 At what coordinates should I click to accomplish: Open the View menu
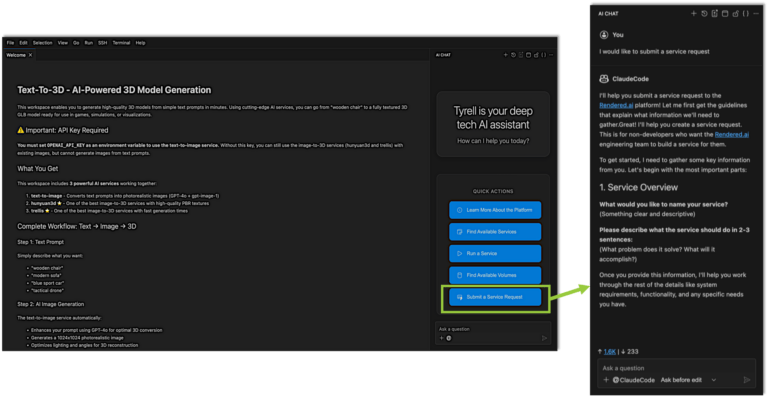[63, 43]
